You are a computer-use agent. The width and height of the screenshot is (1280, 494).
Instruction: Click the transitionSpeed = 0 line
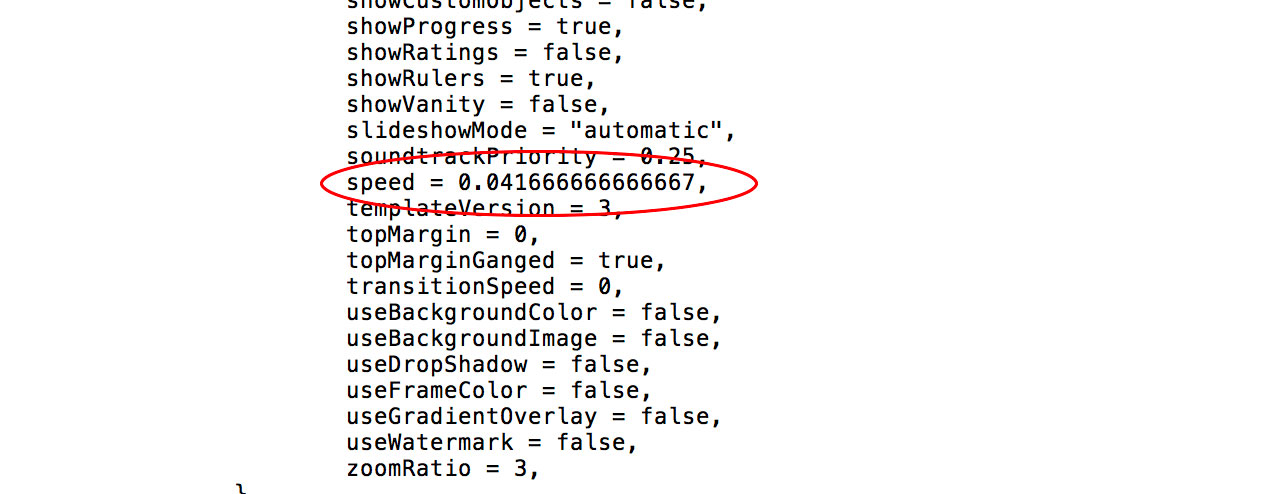486,287
